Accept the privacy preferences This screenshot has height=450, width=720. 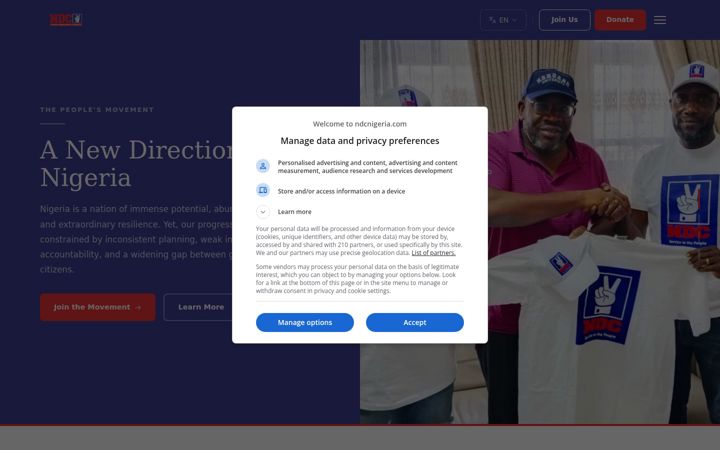(x=415, y=322)
